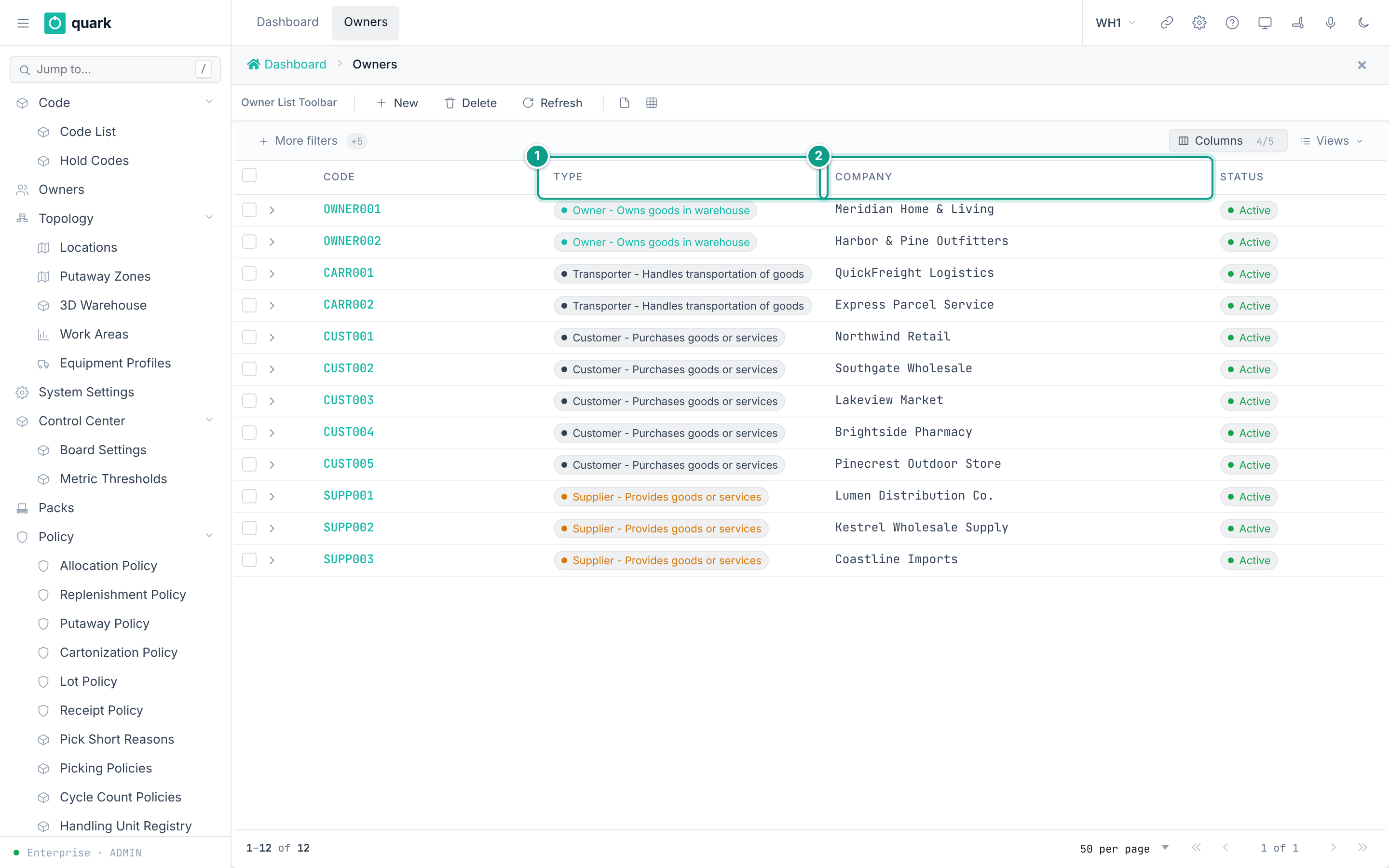Go to the last page double arrow

point(1362,848)
